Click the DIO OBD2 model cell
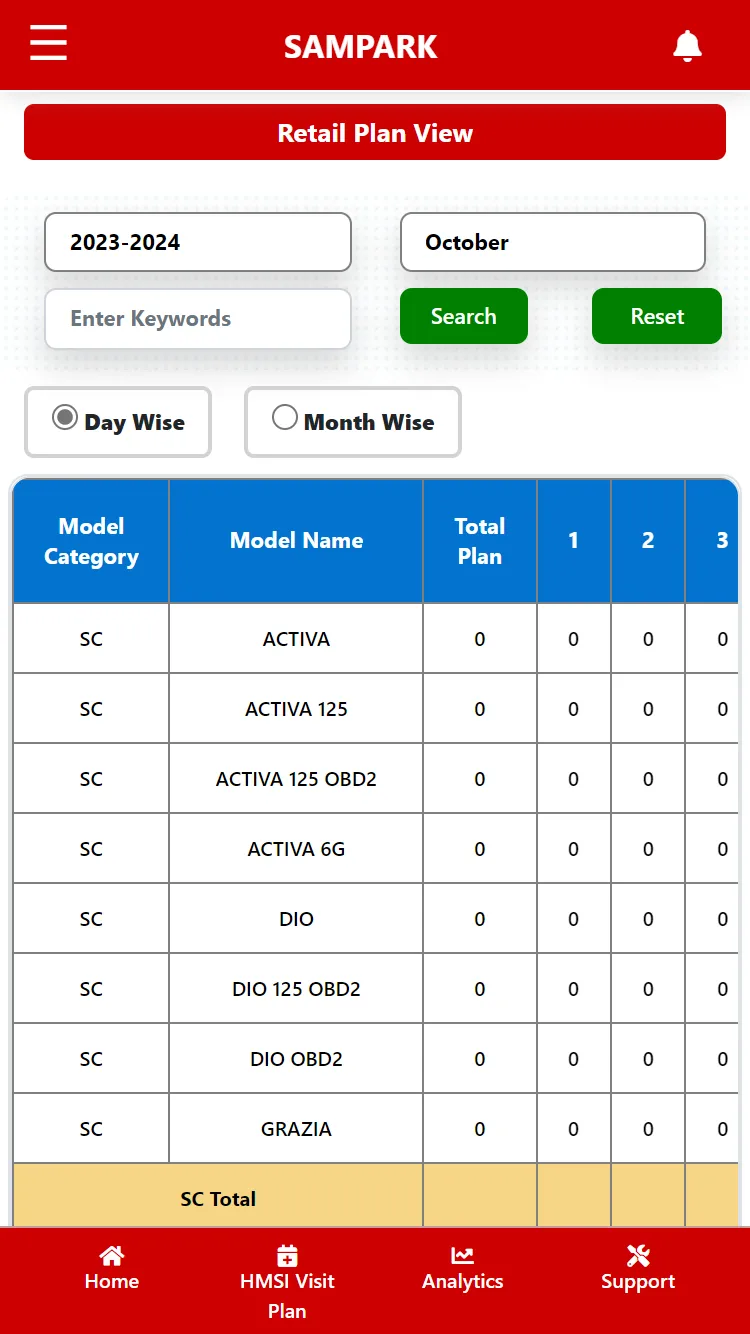 tap(296, 1058)
